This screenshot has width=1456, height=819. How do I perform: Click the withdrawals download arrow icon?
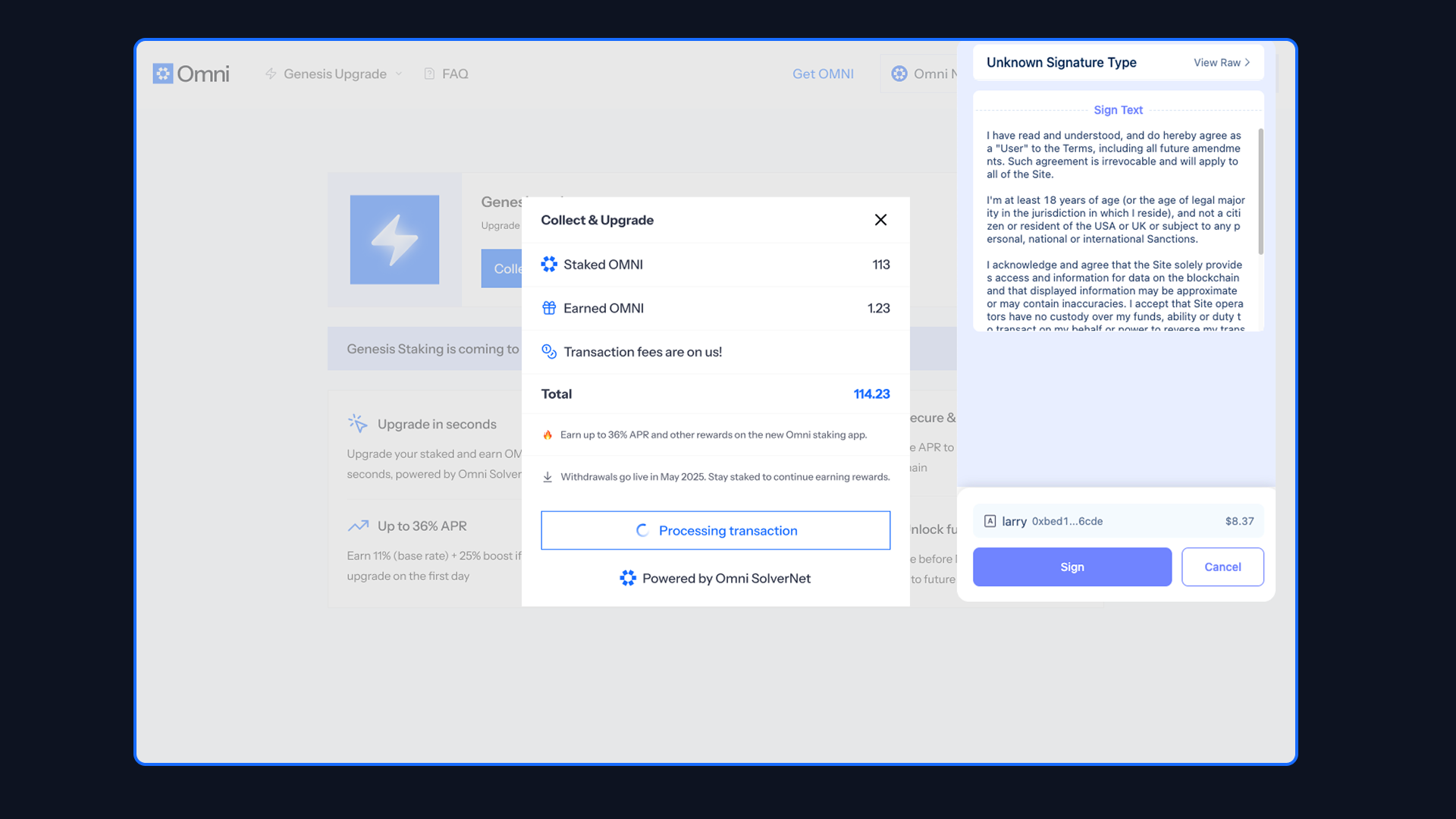coord(548,477)
